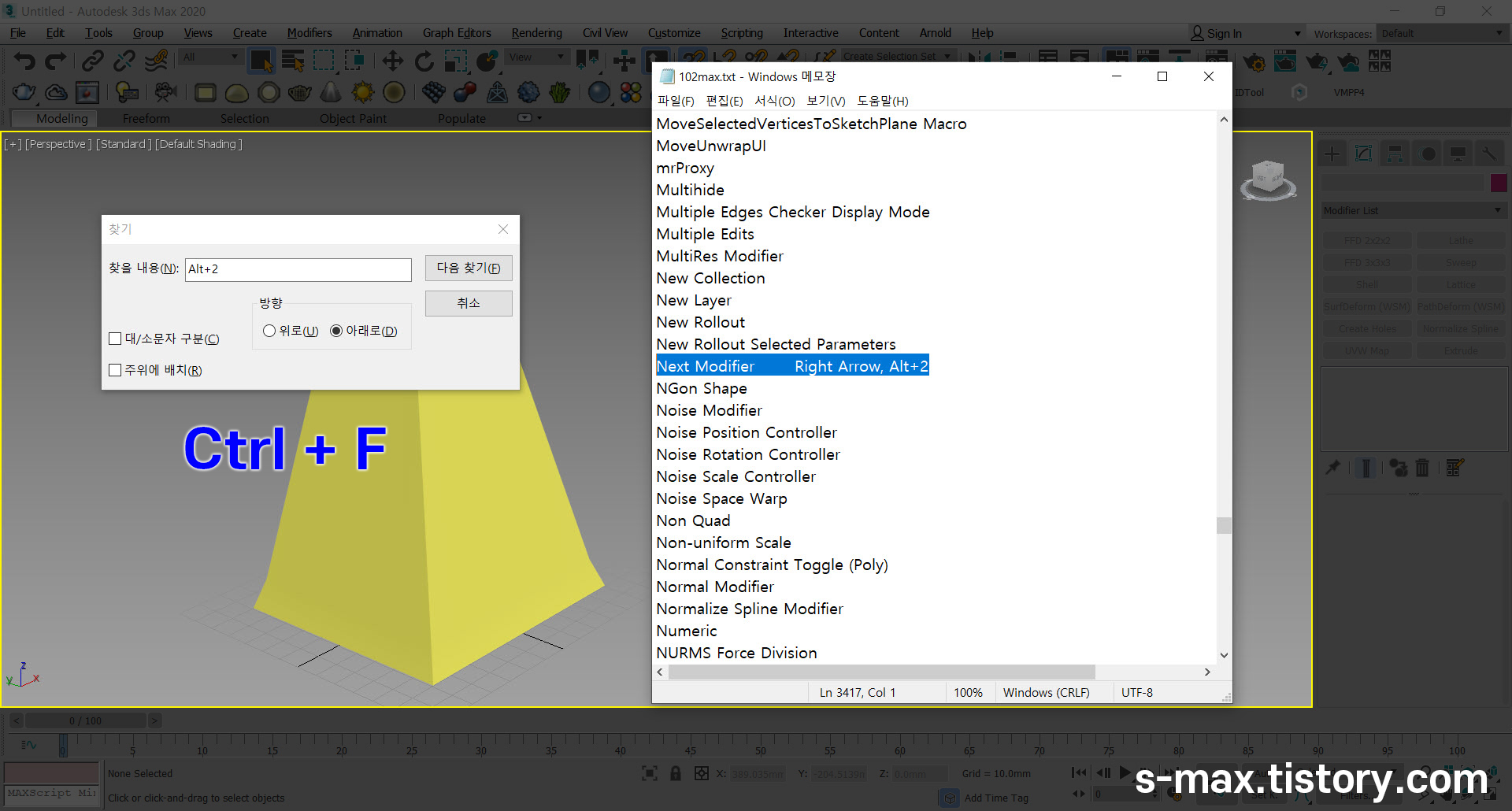The image size is (1512, 811).
Task: Activate Select and Rotate tool
Action: 424,61
